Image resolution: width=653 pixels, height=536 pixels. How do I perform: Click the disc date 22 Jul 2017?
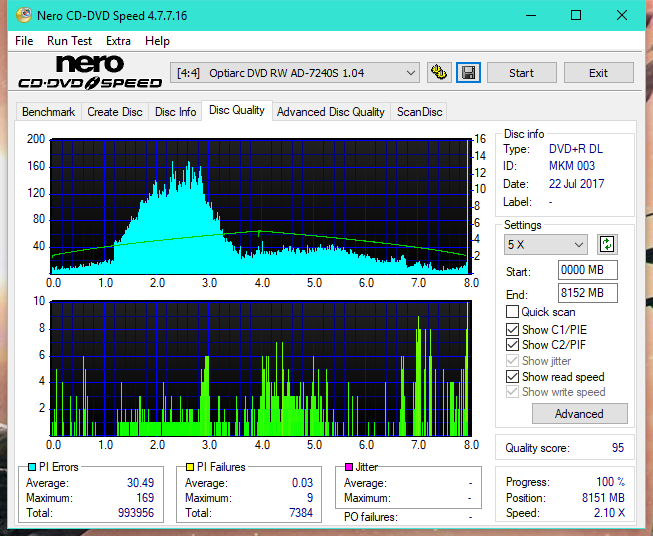click(576, 184)
